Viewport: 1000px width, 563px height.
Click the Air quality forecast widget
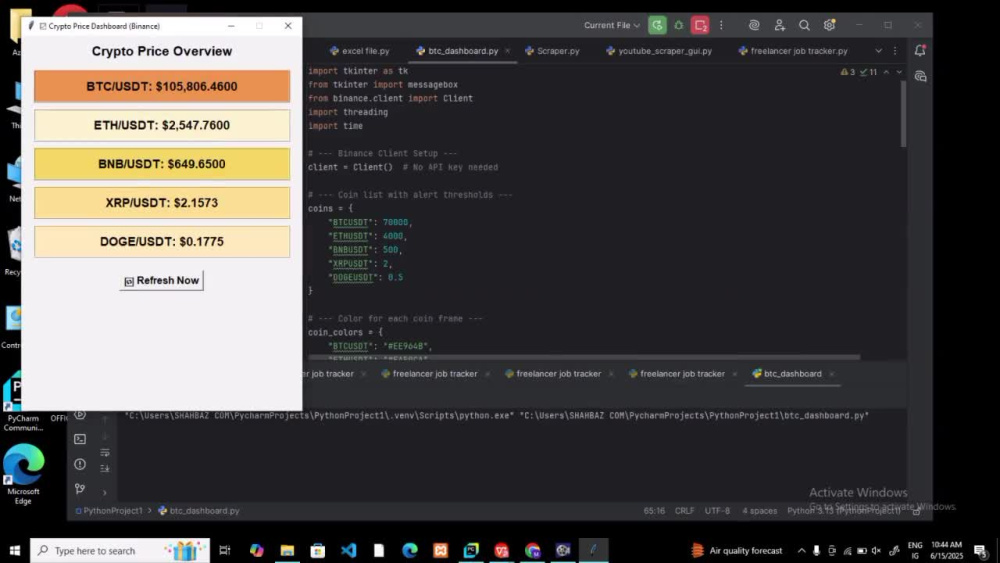pyautogui.click(x=737, y=550)
